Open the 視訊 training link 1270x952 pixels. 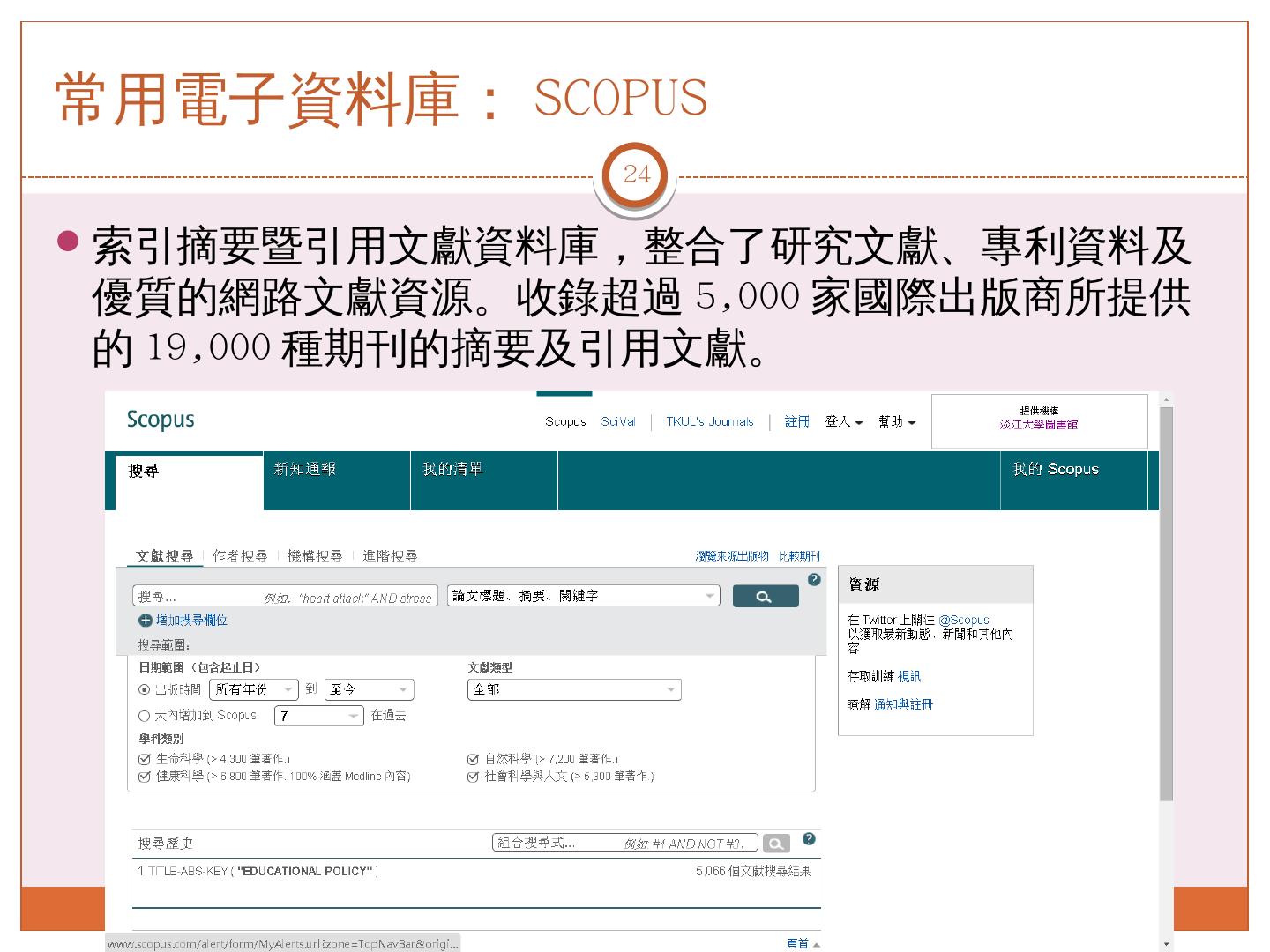point(909,677)
